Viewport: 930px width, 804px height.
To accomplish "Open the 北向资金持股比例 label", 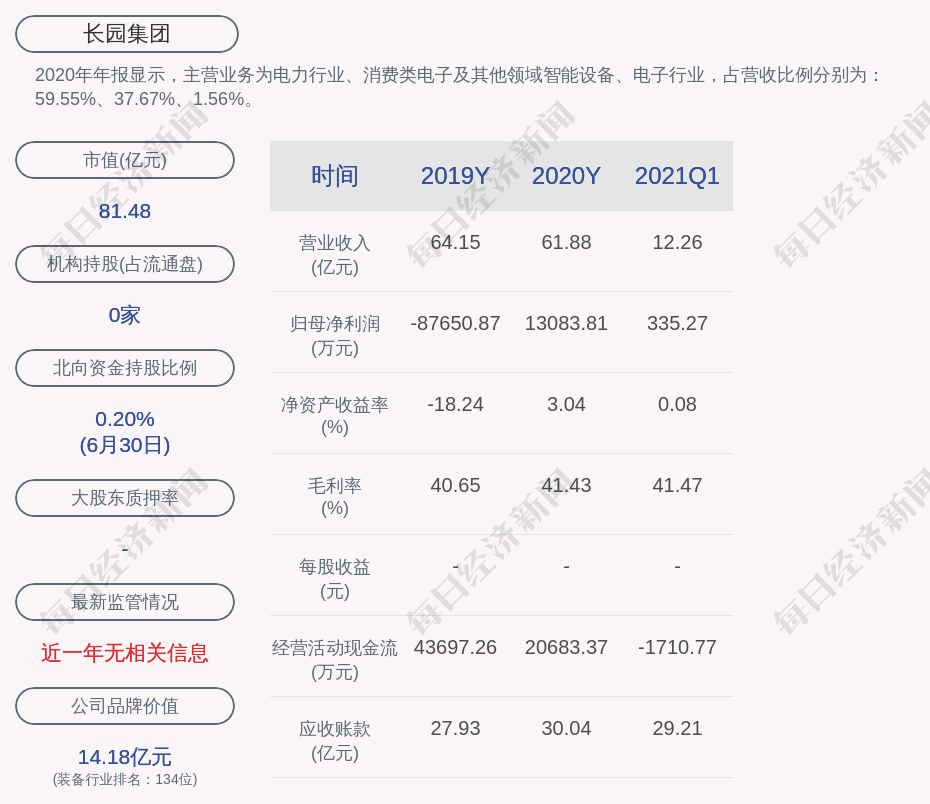I will tap(125, 368).
